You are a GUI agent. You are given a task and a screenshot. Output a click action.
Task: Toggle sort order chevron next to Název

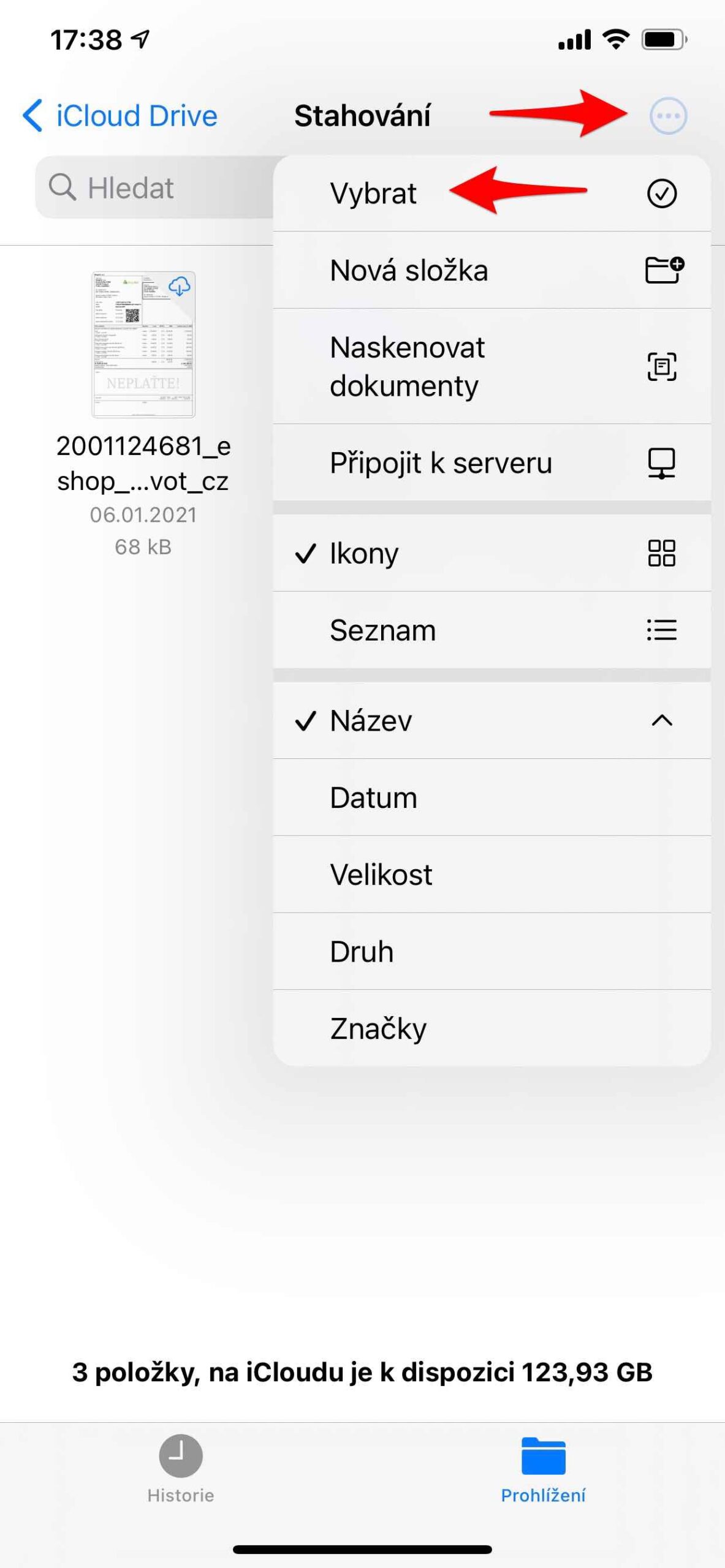coord(661,720)
